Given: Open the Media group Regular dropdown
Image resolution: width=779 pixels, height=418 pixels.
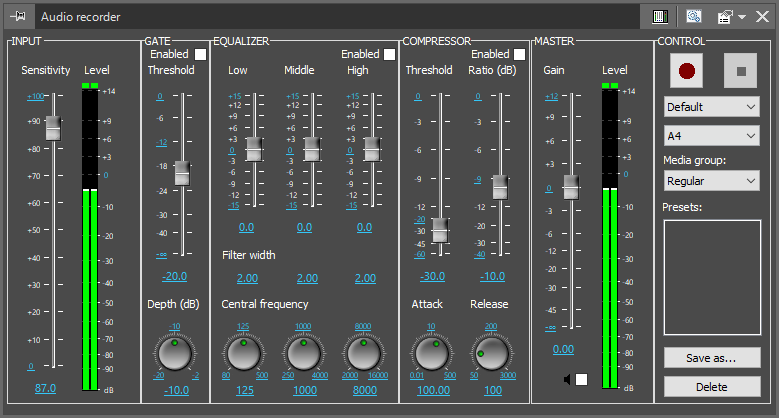Looking at the screenshot, I should click(x=711, y=181).
